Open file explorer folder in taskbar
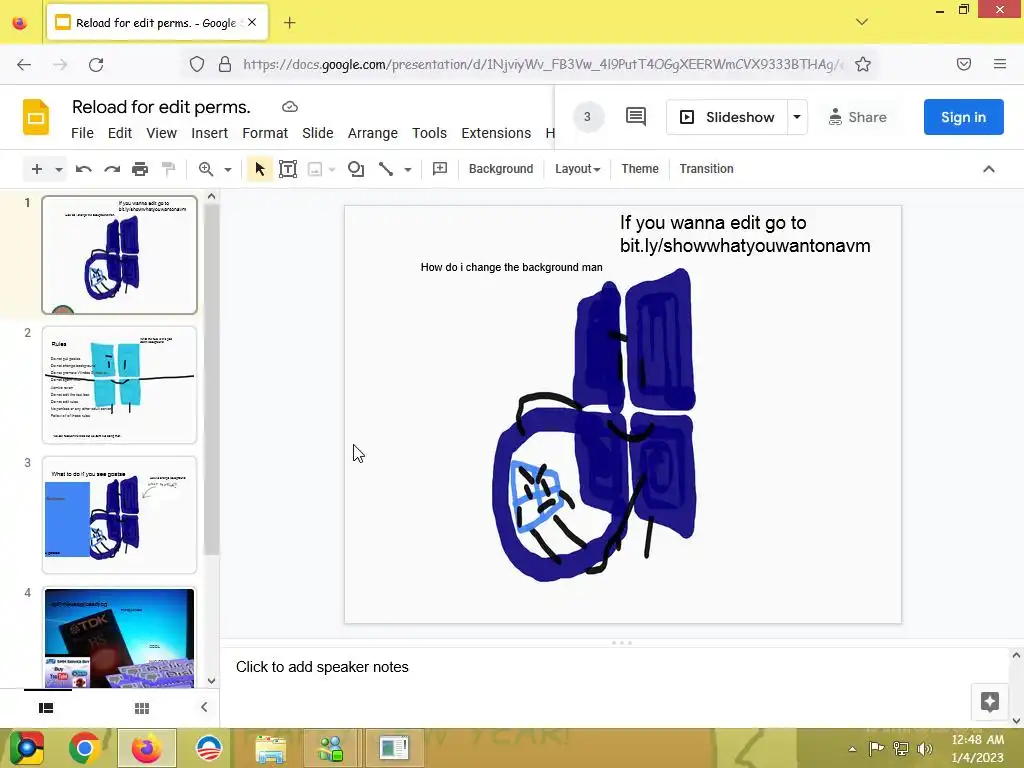 270,748
